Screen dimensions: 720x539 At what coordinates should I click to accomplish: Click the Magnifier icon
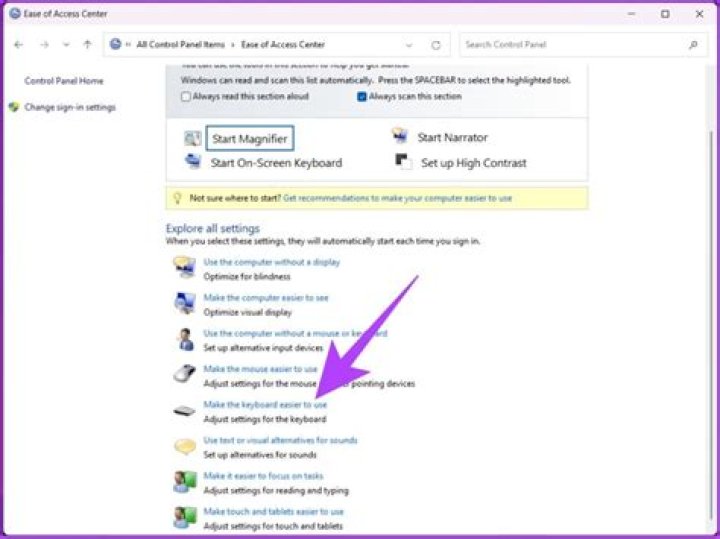pyautogui.click(x=192, y=138)
